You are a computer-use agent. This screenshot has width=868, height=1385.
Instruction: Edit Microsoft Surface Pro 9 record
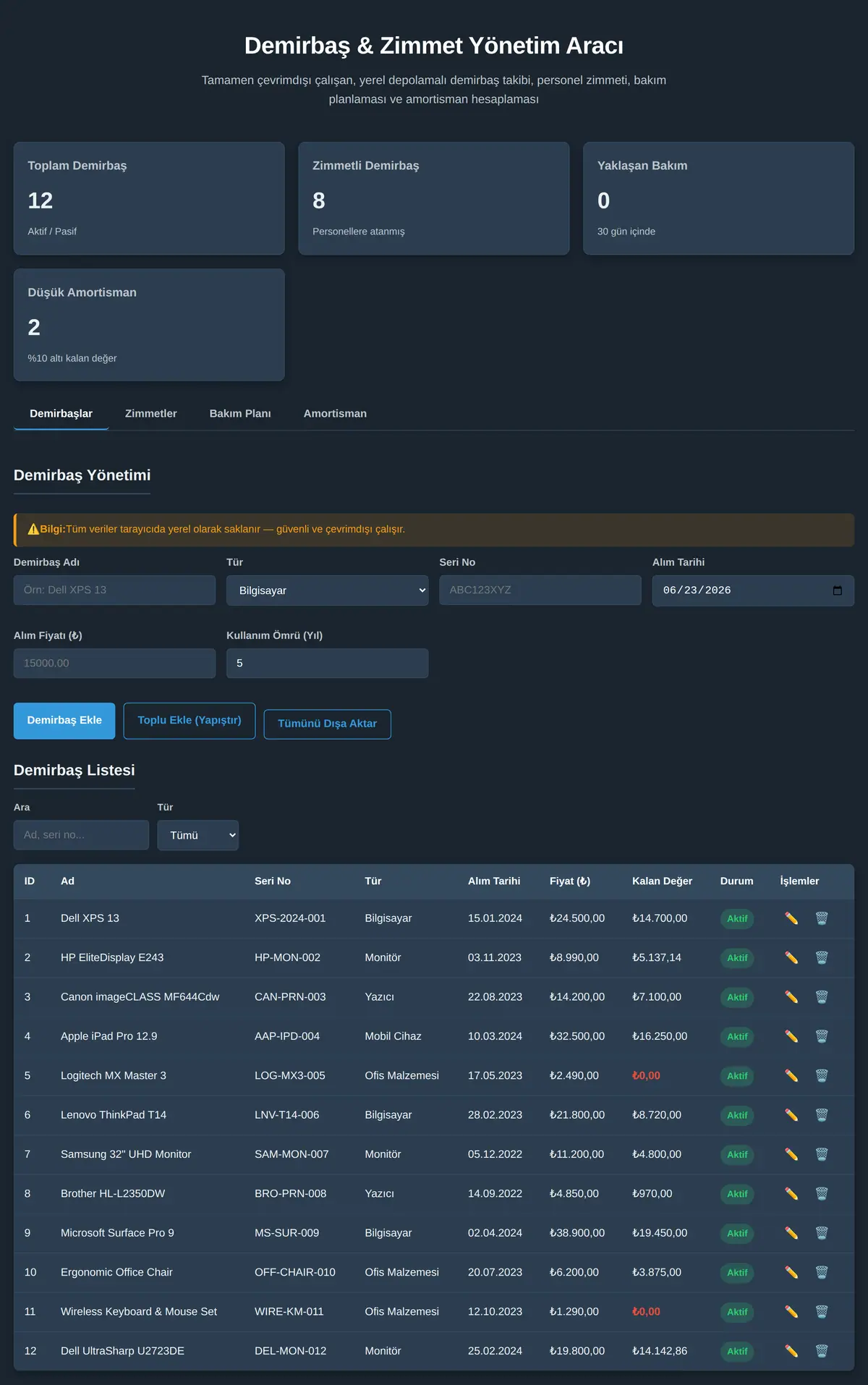pyautogui.click(x=791, y=1233)
